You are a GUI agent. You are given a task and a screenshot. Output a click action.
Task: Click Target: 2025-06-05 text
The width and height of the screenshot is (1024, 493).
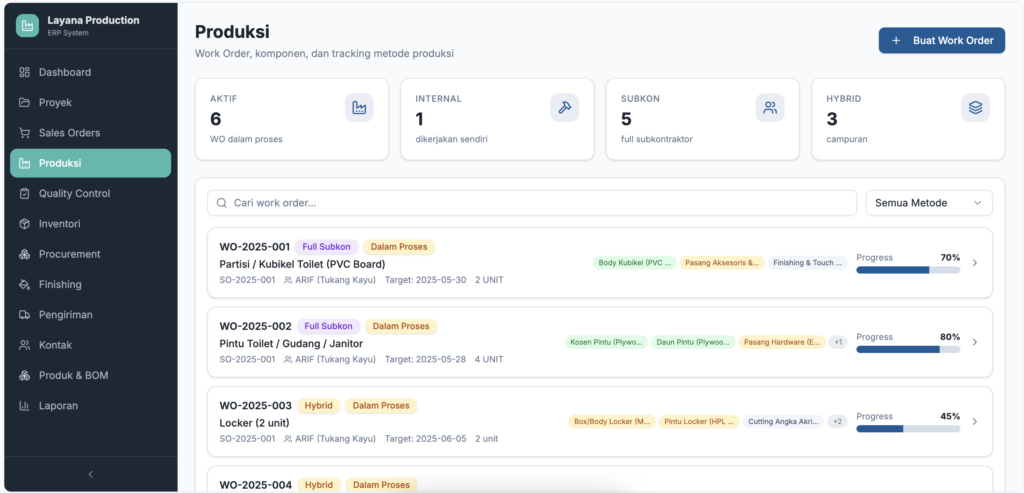(x=425, y=439)
